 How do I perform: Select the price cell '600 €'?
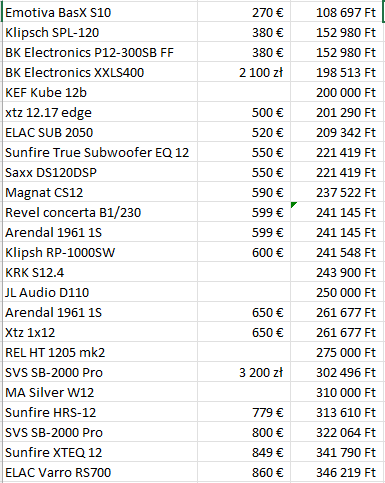pyautogui.click(x=244, y=252)
